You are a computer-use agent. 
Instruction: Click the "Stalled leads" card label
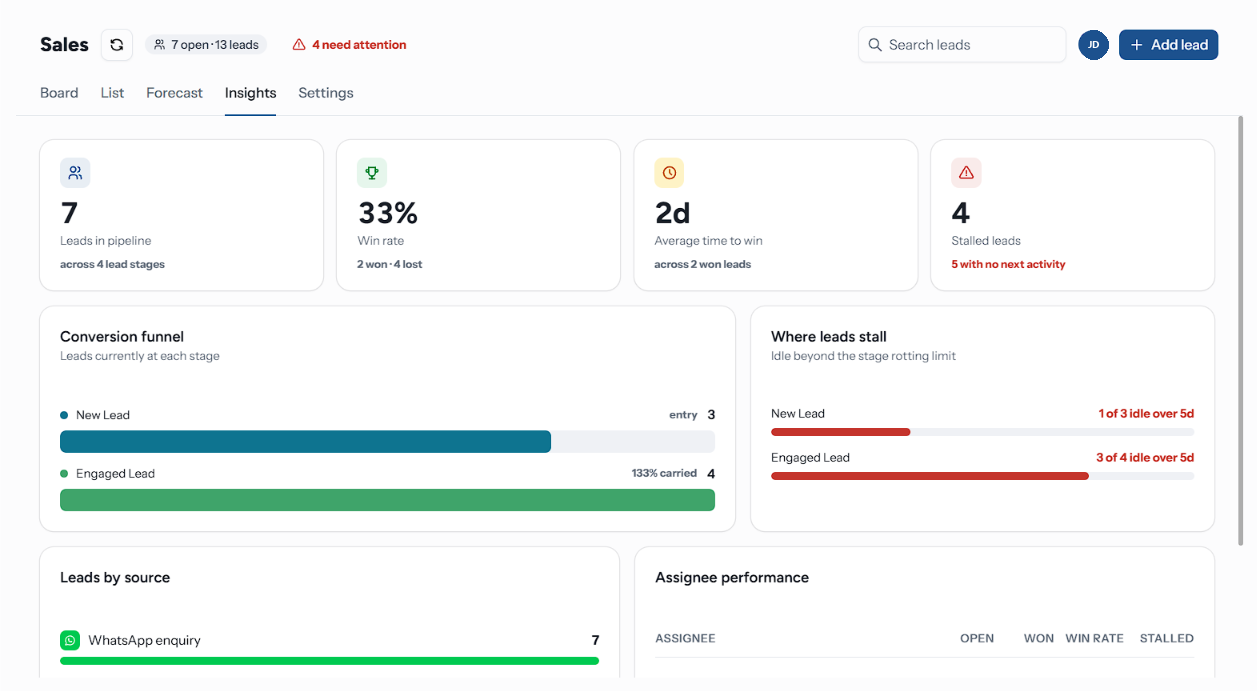986,241
